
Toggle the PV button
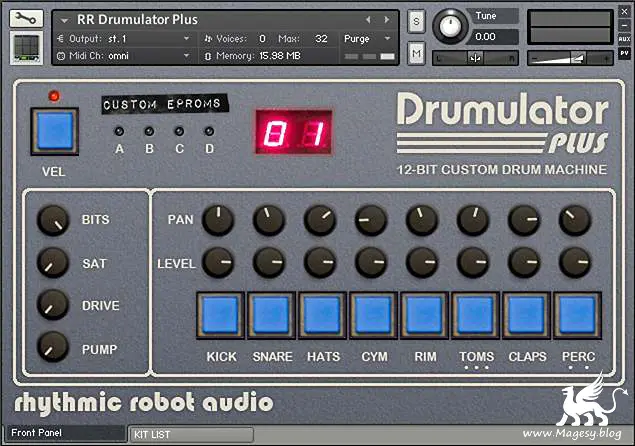(624, 53)
